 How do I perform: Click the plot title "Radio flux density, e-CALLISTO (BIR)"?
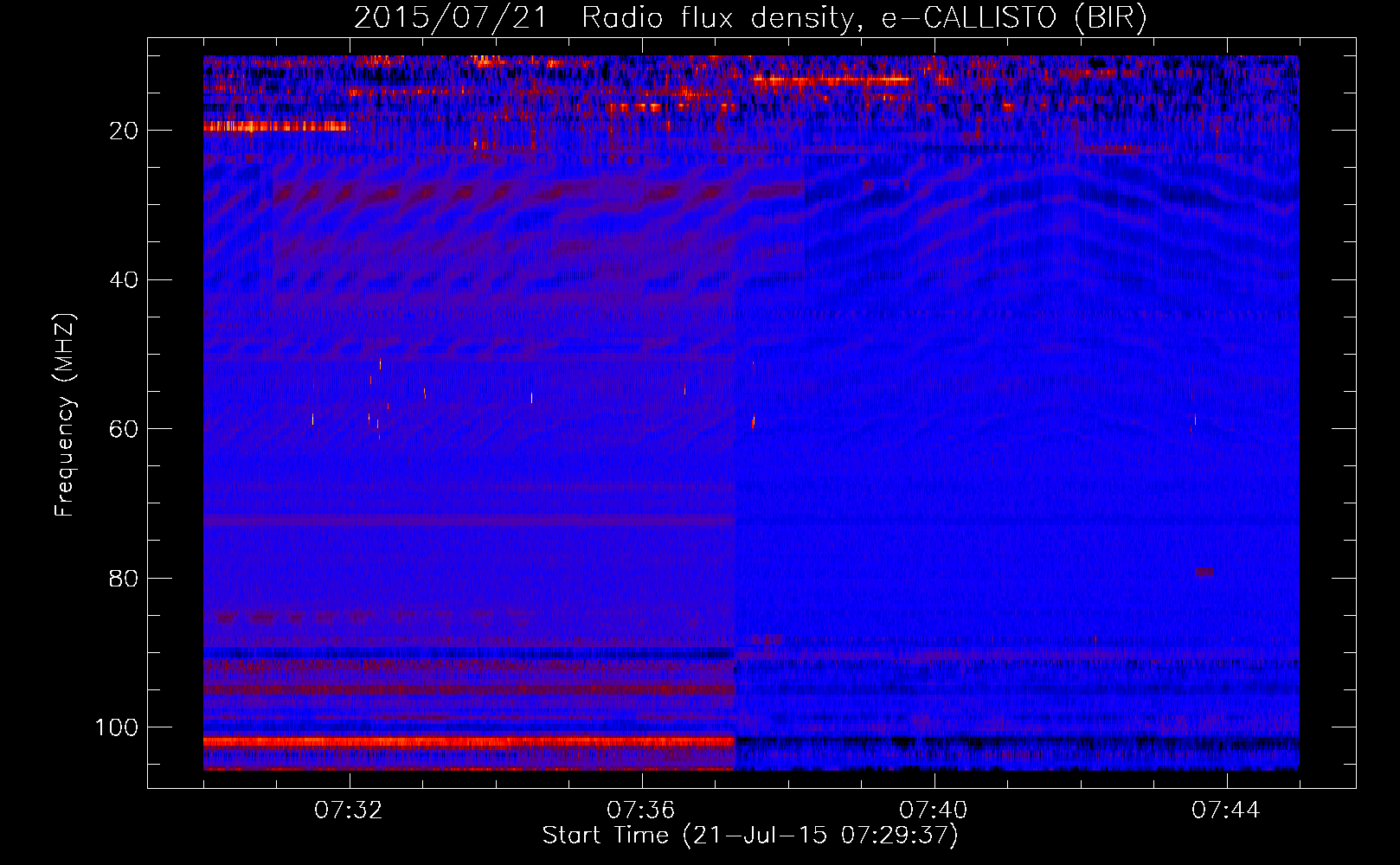click(x=864, y=17)
